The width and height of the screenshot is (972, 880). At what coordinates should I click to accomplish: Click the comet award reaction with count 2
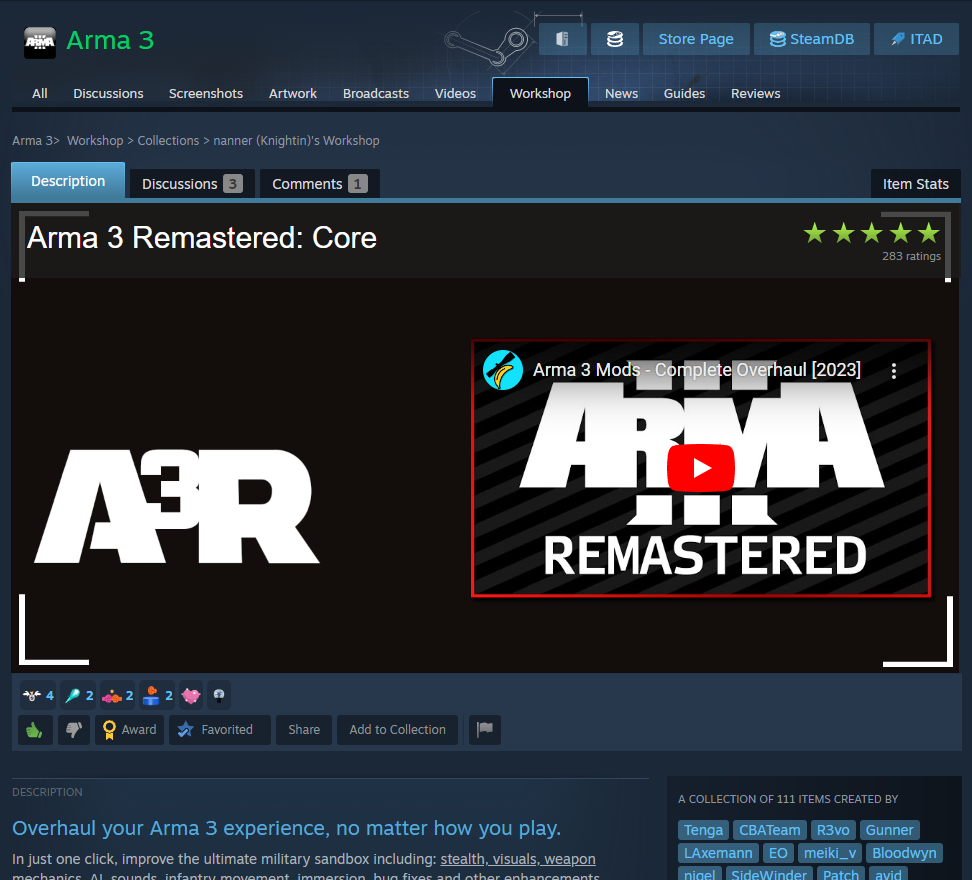click(x=79, y=695)
